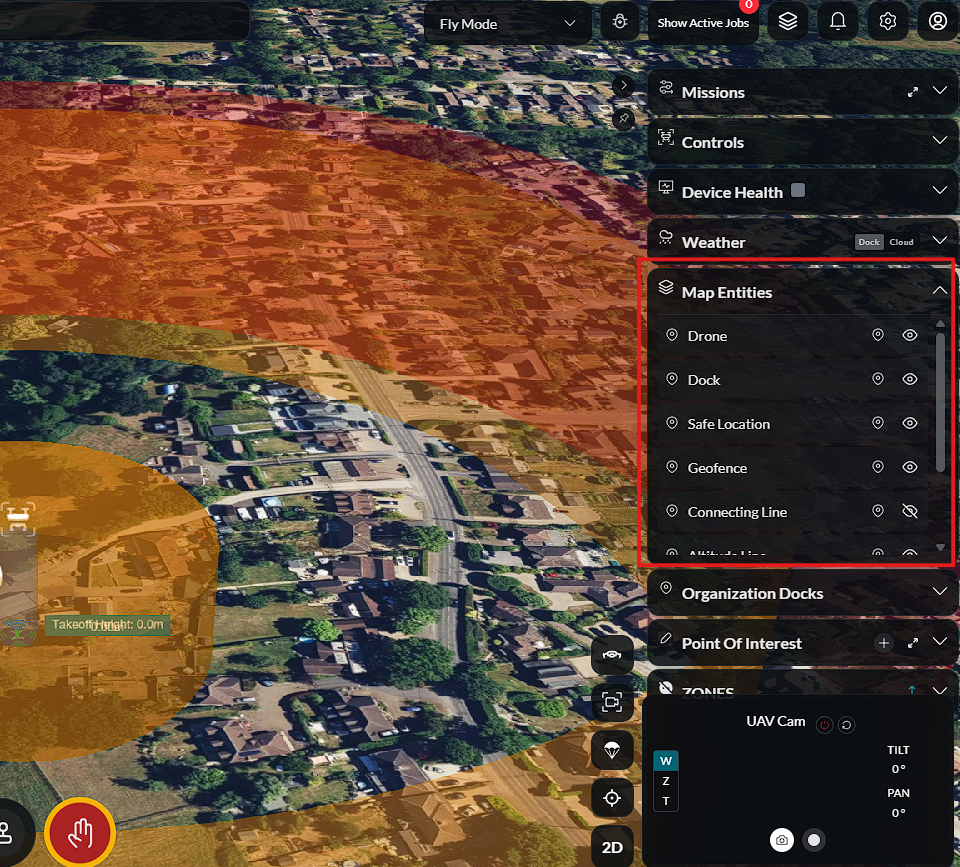Expand the Weather panel chevron

(x=939, y=241)
